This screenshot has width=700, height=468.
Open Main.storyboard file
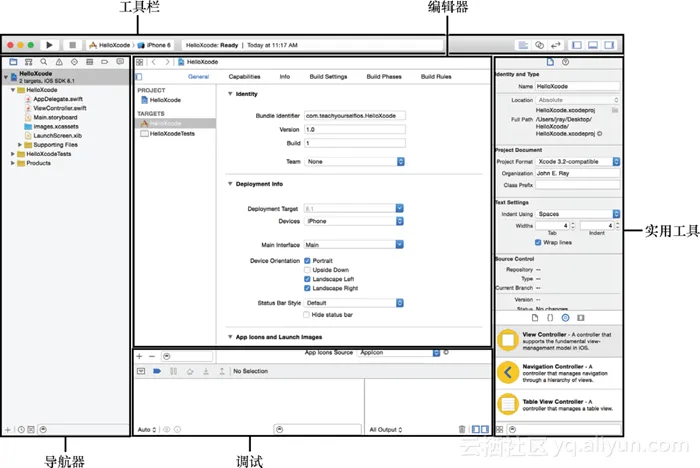coord(55,117)
